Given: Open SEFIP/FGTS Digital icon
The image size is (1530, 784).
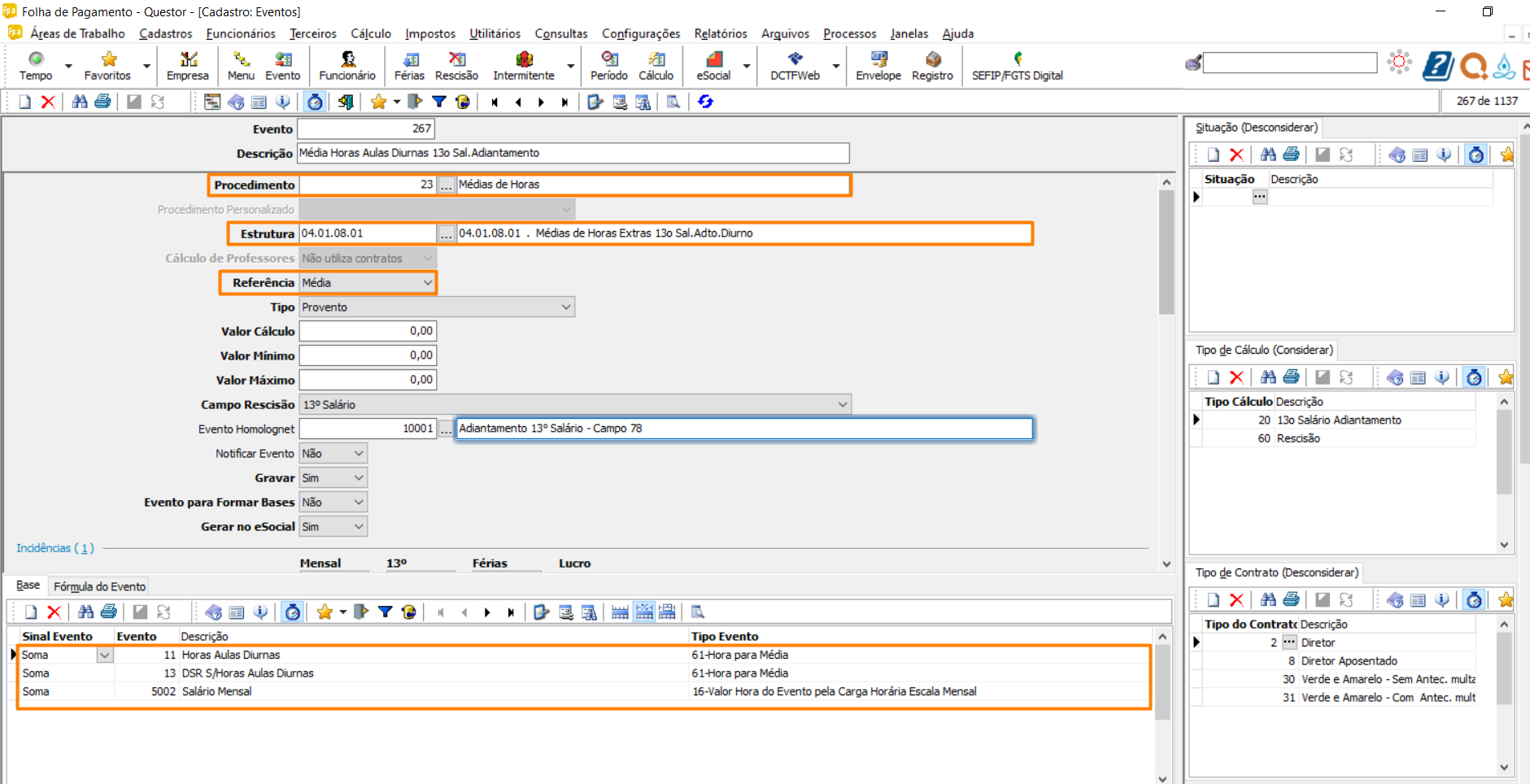Looking at the screenshot, I should click(x=1017, y=65).
